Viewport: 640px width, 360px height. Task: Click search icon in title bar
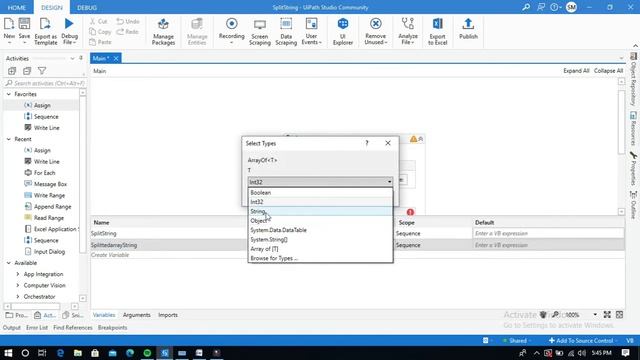pyautogui.click(x=526, y=7)
